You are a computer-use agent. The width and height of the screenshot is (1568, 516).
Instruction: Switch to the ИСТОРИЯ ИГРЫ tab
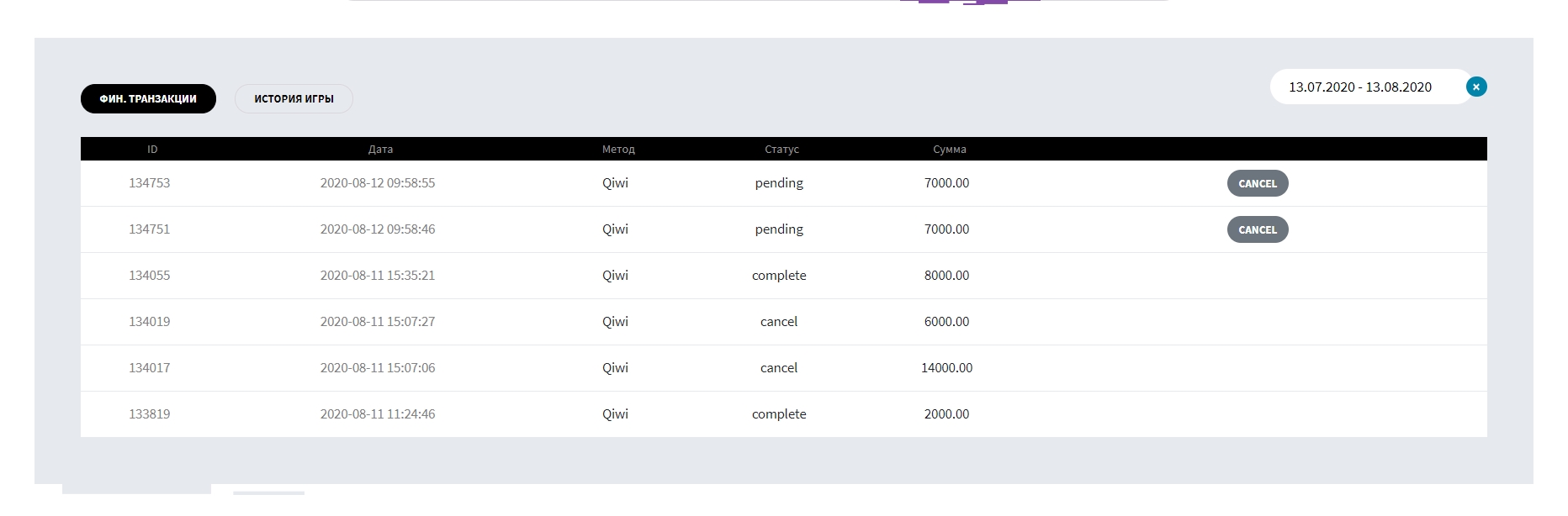pyautogui.click(x=294, y=99)
